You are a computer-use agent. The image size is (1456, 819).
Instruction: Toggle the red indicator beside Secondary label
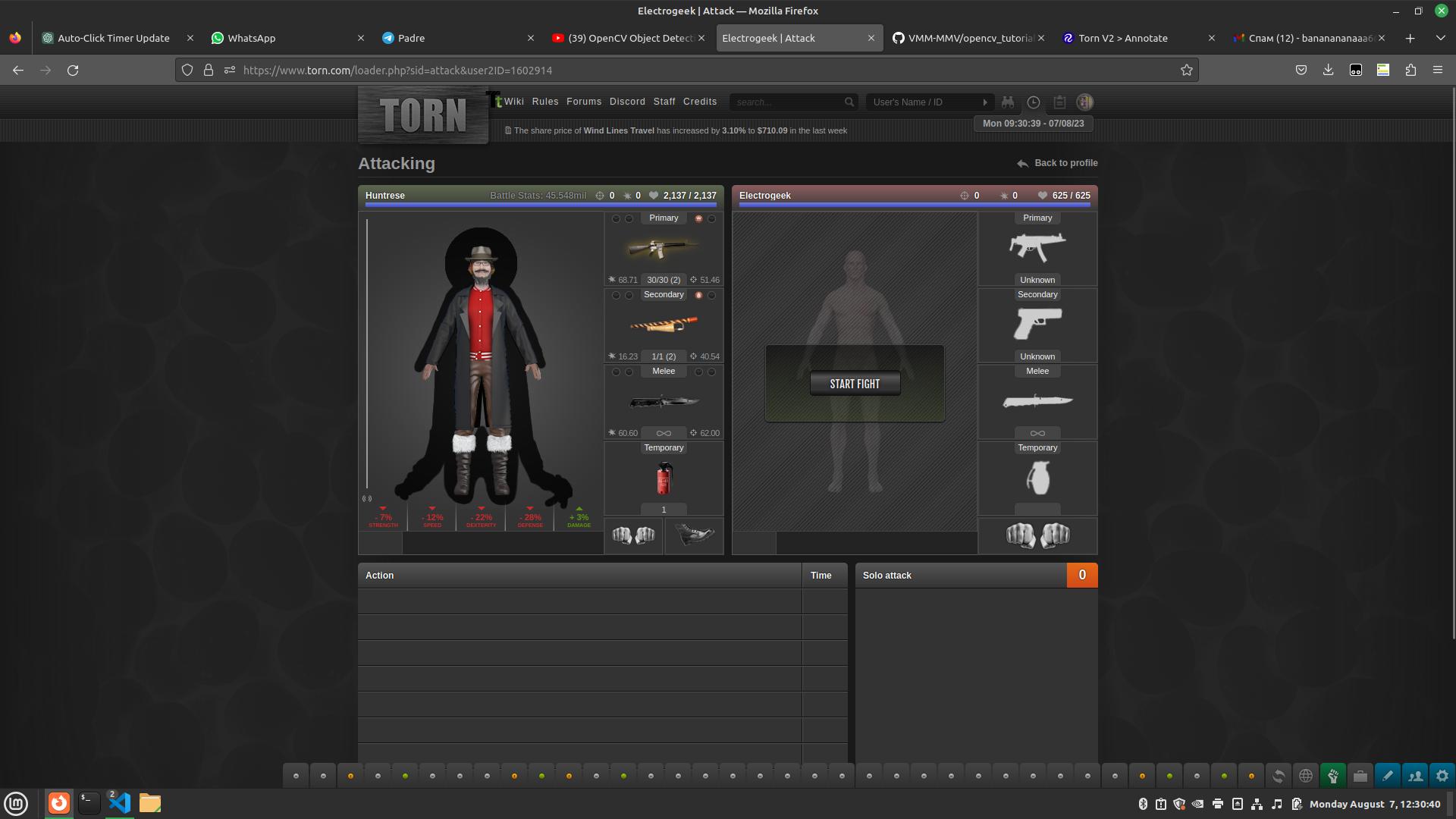(698, 295)
